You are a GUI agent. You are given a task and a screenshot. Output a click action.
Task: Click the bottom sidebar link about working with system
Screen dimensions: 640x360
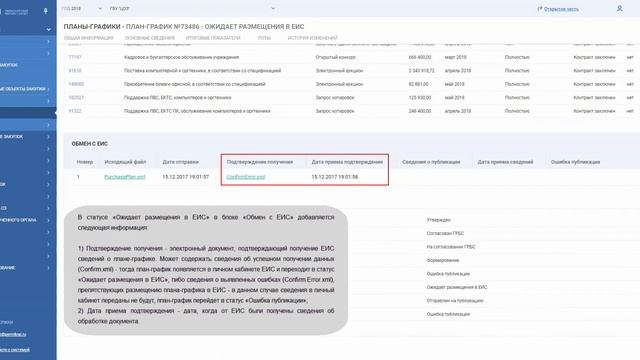pyautogui.click(x=15, y=350)
